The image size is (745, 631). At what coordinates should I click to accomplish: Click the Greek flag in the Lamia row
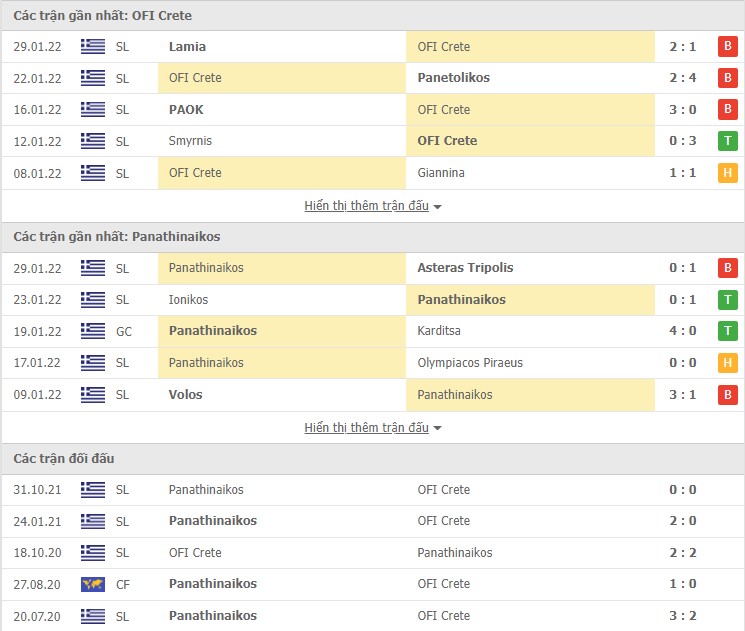tap(93, 46)
